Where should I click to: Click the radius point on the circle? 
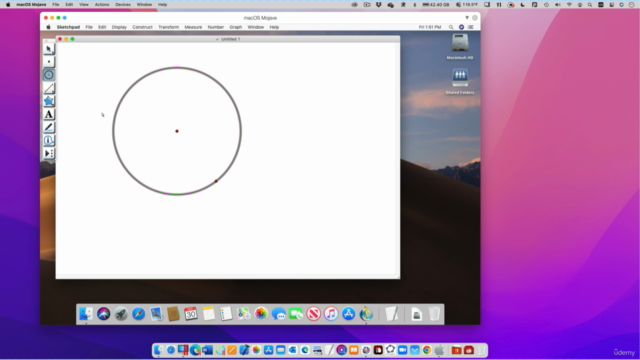[x=216, y=181]
